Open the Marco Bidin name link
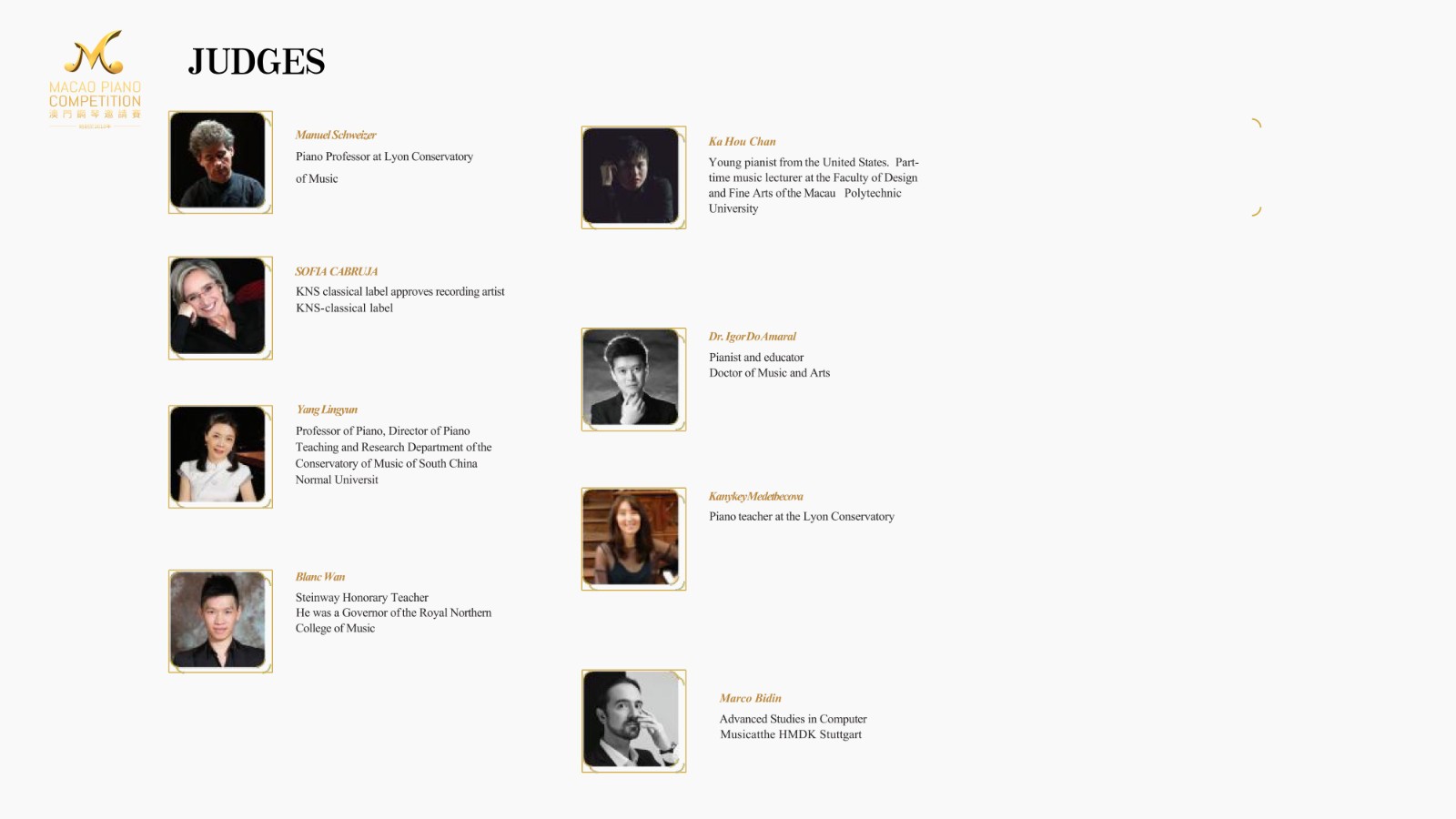 point(750,698)
